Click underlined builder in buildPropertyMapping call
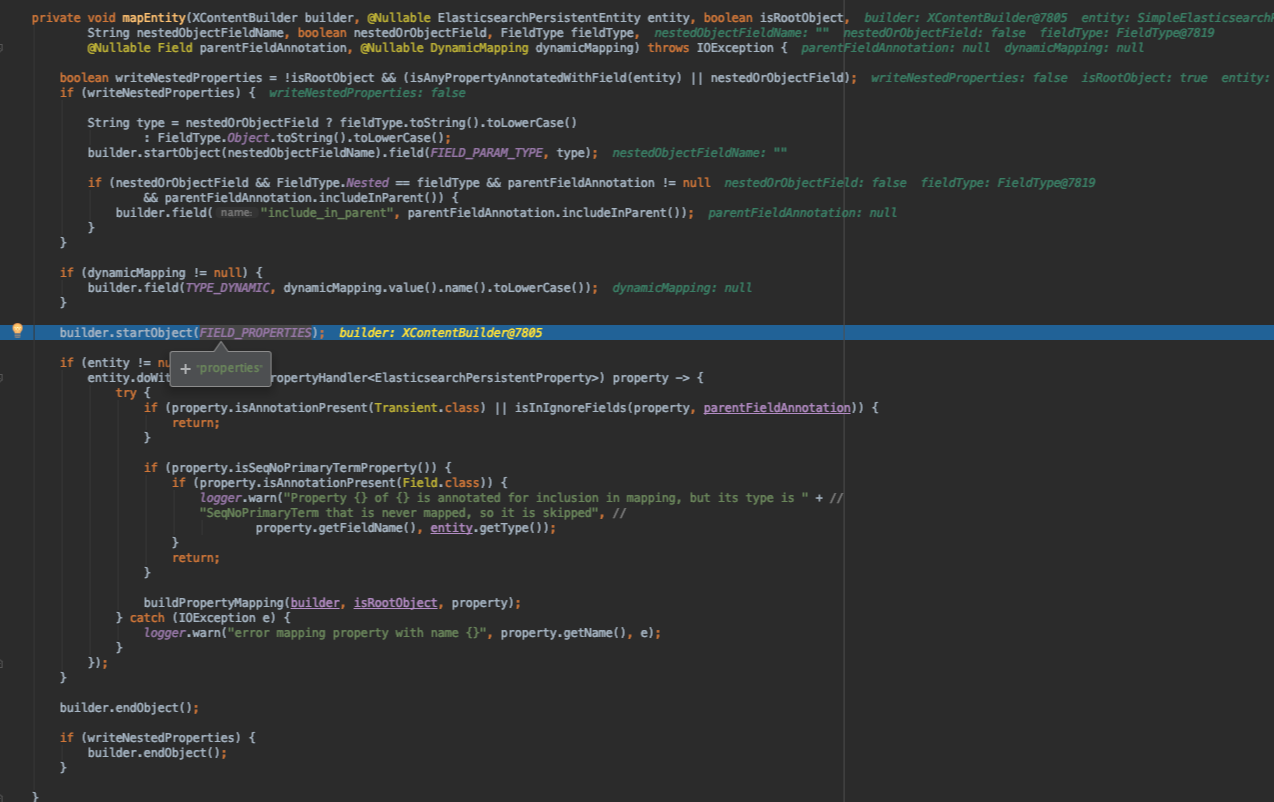The image size is (1274, 802). (x=315, y=603)
